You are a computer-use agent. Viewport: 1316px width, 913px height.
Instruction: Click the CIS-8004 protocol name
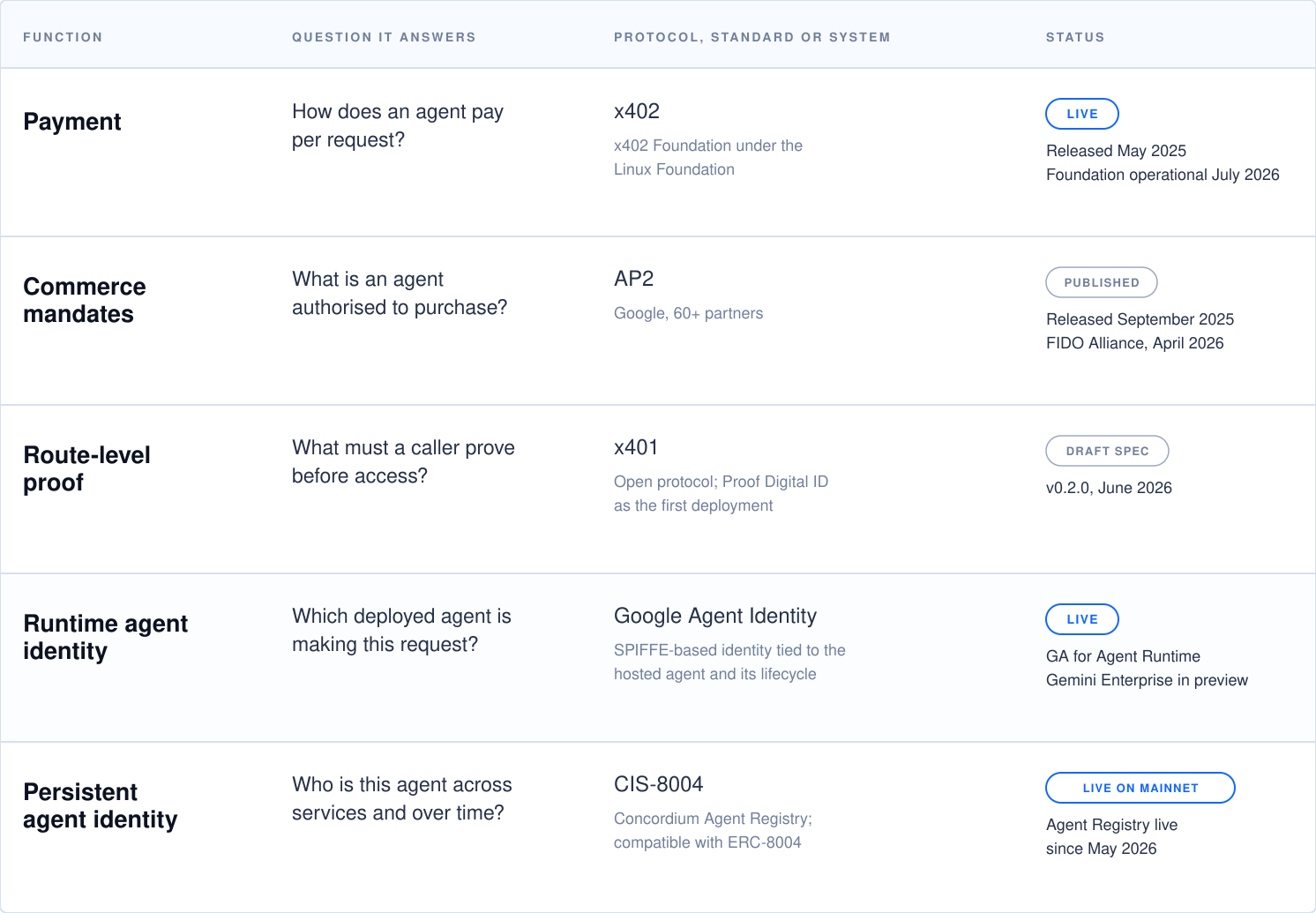coord(659,784)
